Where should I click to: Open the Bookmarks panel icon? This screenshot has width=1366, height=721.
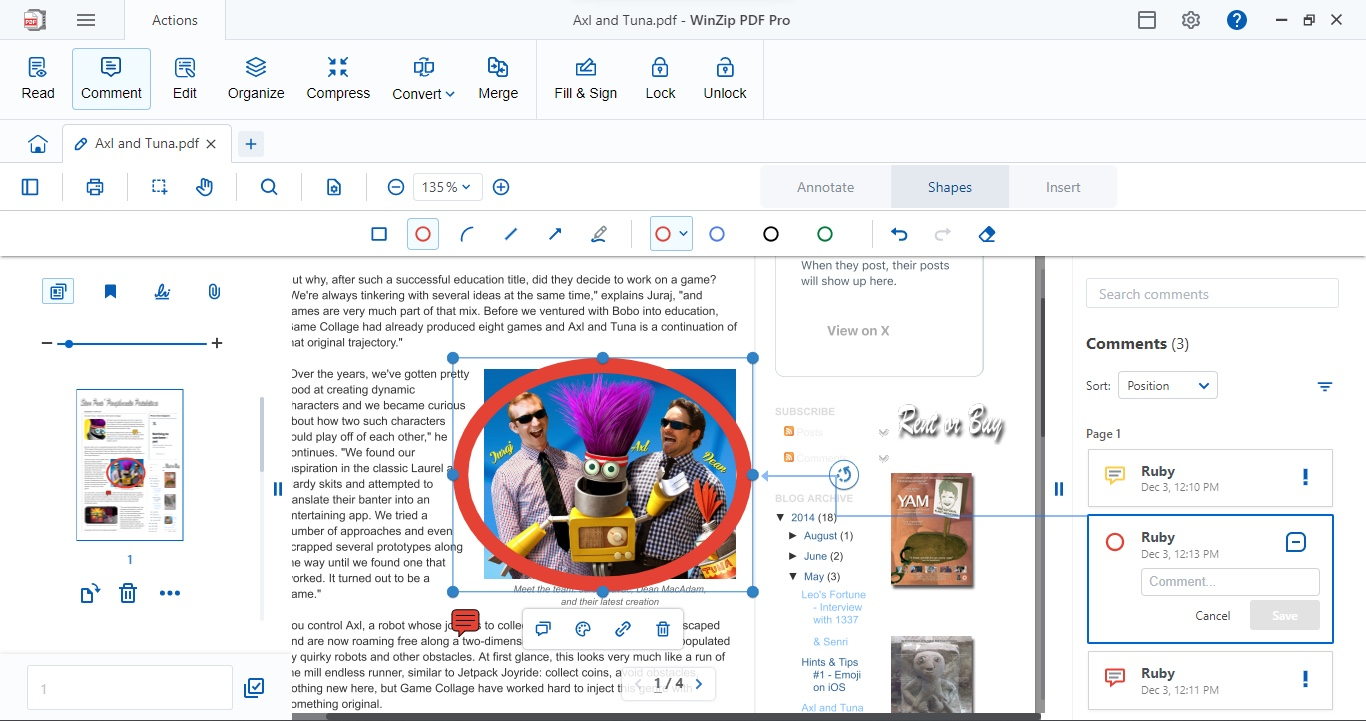pyautogui.click(x=111, y=292)
